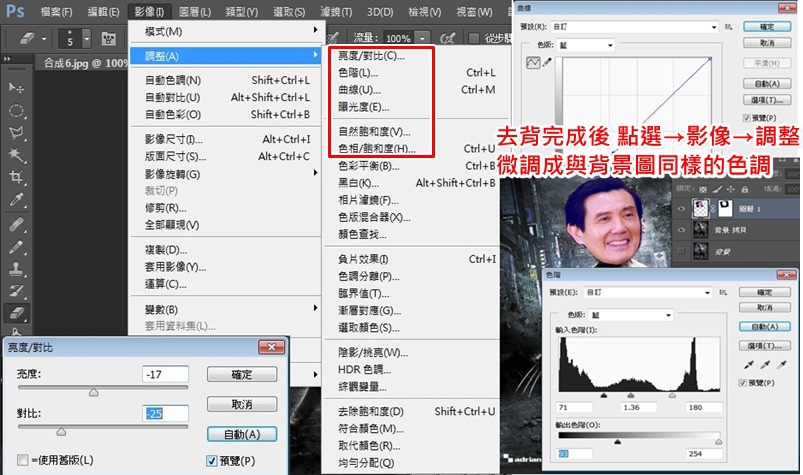The width and height of the screenshot is (803, 475).
Task: Open the flow 100% dropdown arrow
Action: pos(422,38)
